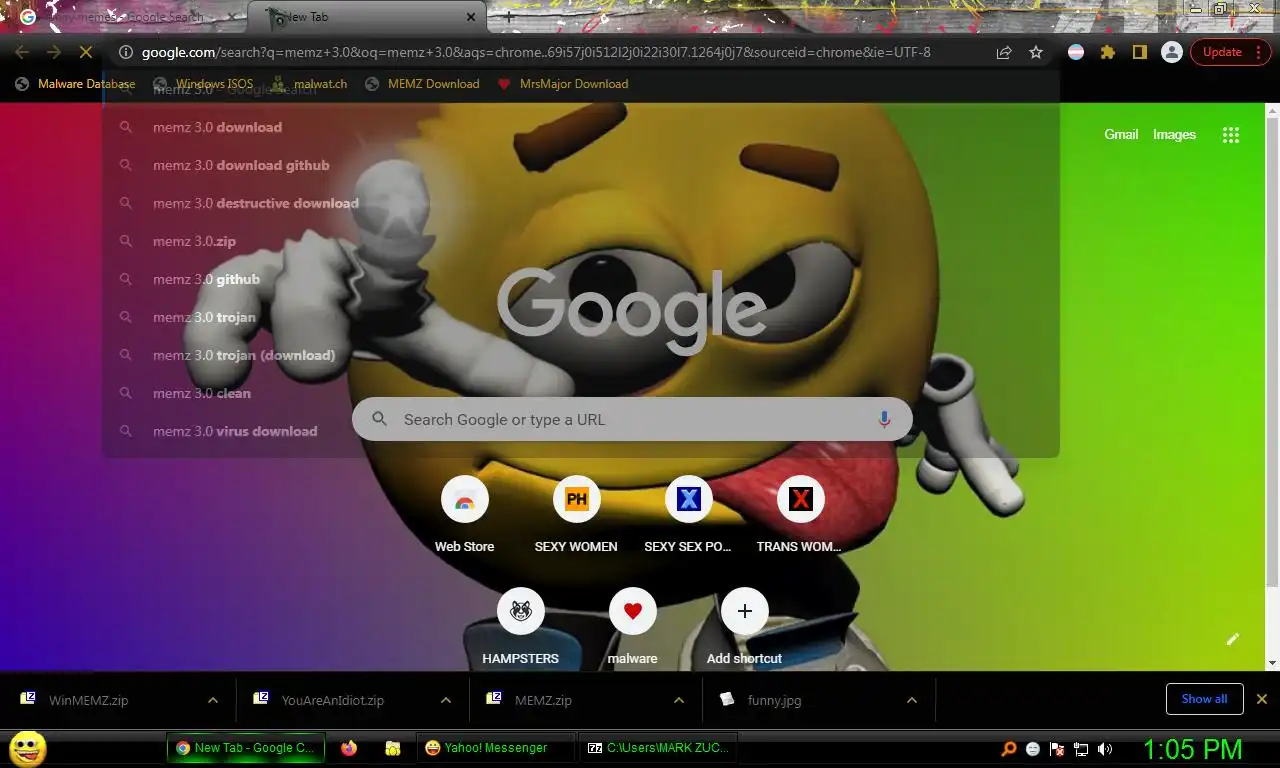Click New Tab - Google Chrome taskbar button
The width and height of the screenshot is (1280, 768).
(245, 748)
